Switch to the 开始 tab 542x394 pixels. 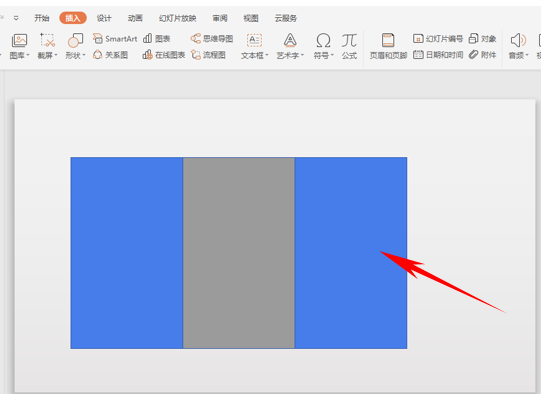[42, 18]
